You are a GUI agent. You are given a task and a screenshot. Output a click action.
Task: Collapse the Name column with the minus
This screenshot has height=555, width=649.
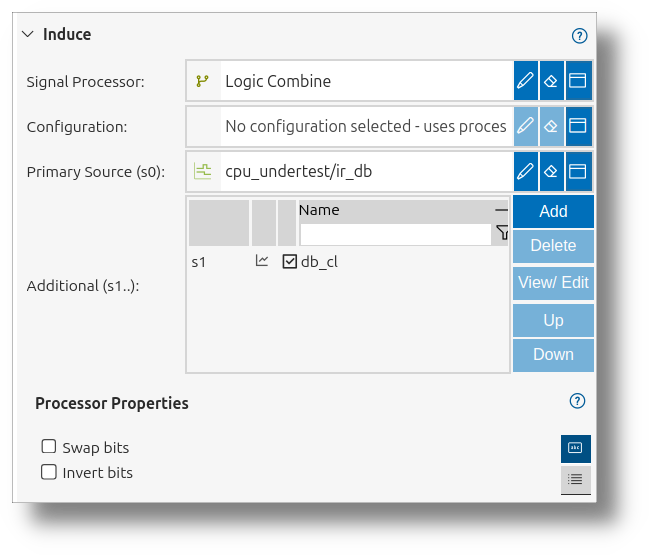[501, 210]
